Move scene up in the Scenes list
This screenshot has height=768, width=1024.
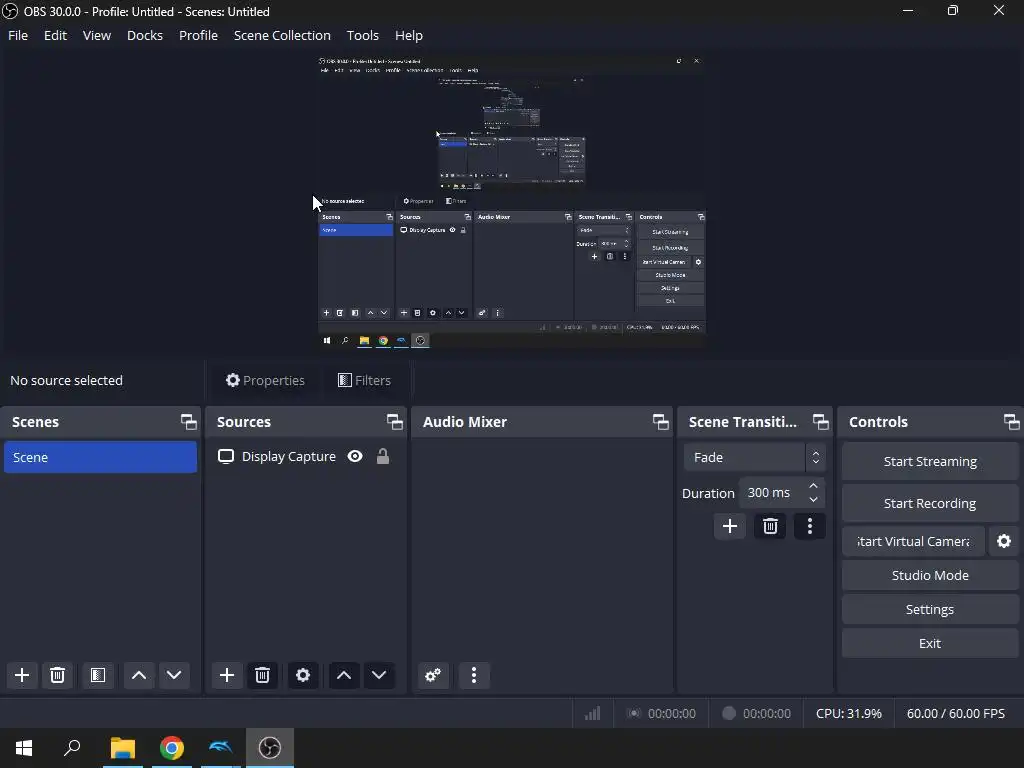138,675
